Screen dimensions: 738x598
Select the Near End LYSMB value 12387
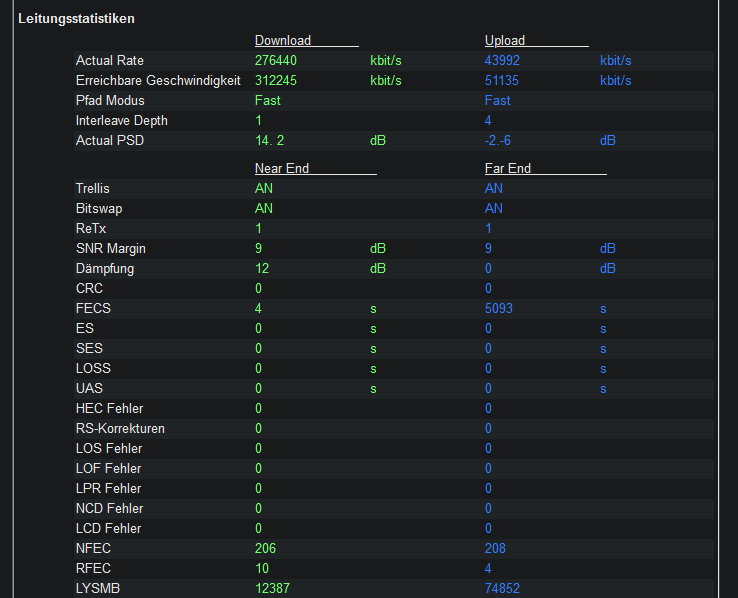click(x=272, y=589)
